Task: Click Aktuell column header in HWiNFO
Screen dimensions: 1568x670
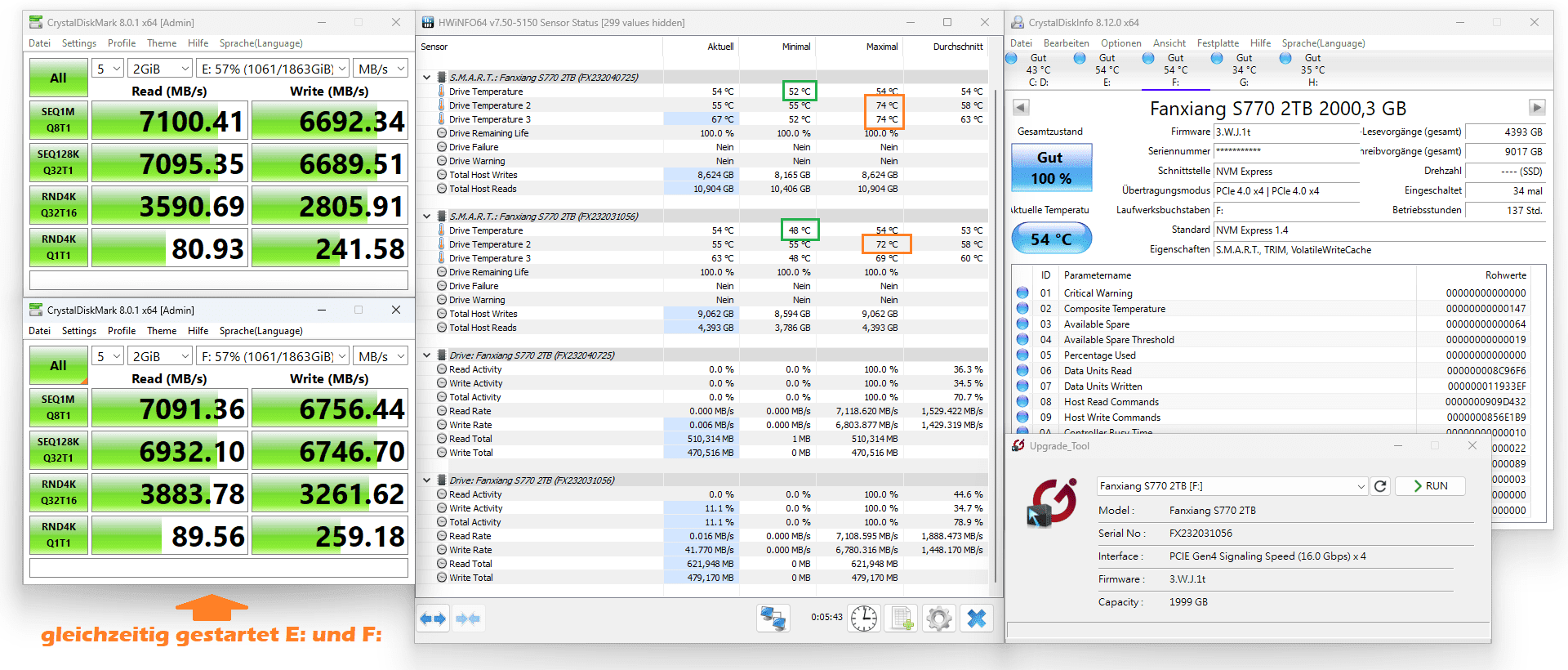Action: [719, 47]
